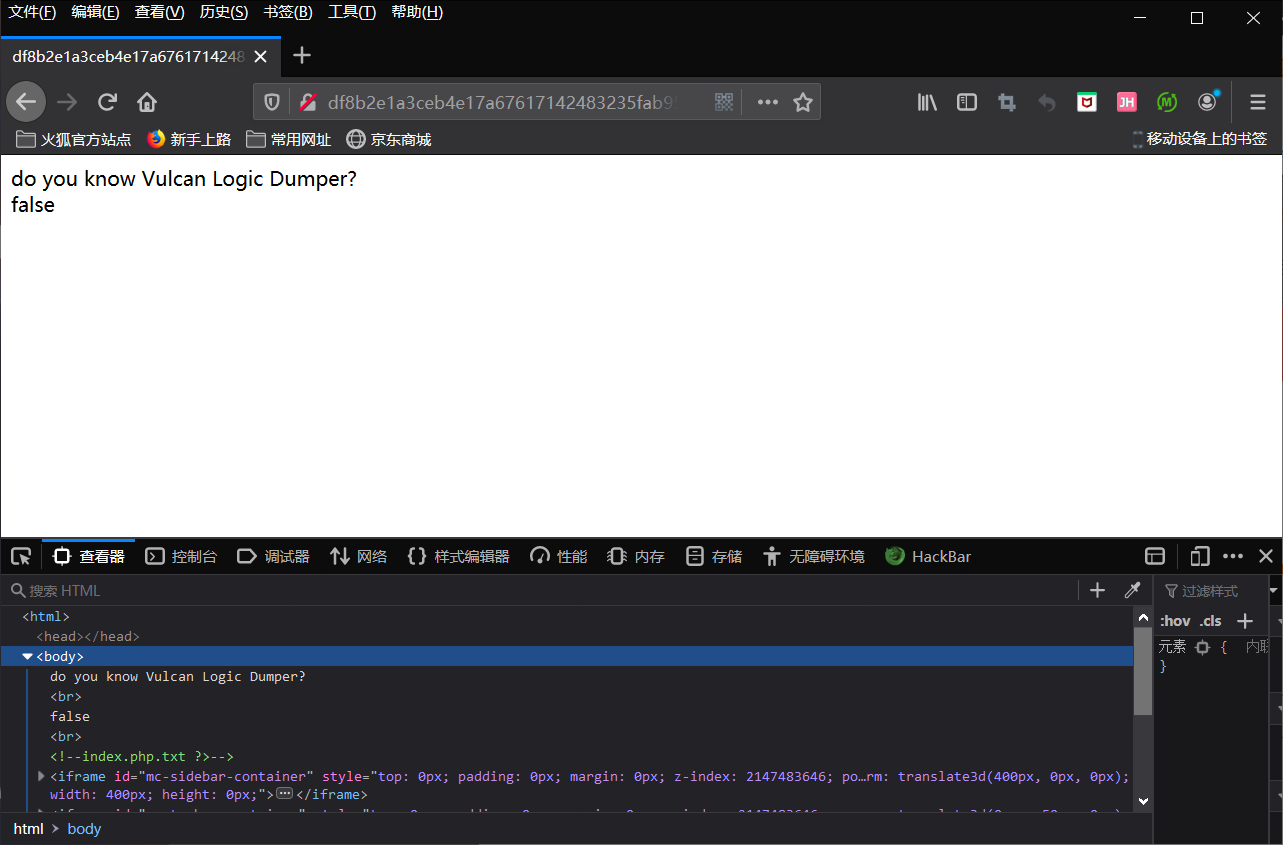Open the 新手上路 bookmark
The width and height of the screenshot is (1283, 845).
click(189, 139)
